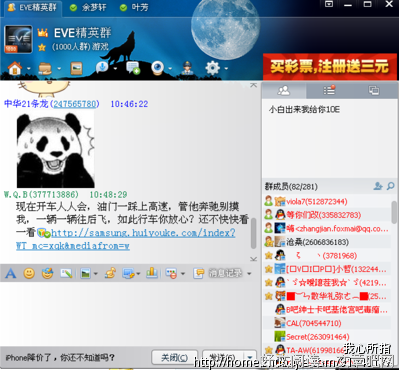Click the QQ number 247565780 link
The height and width of the screenshot is (370, 399).
click(75, 104)
